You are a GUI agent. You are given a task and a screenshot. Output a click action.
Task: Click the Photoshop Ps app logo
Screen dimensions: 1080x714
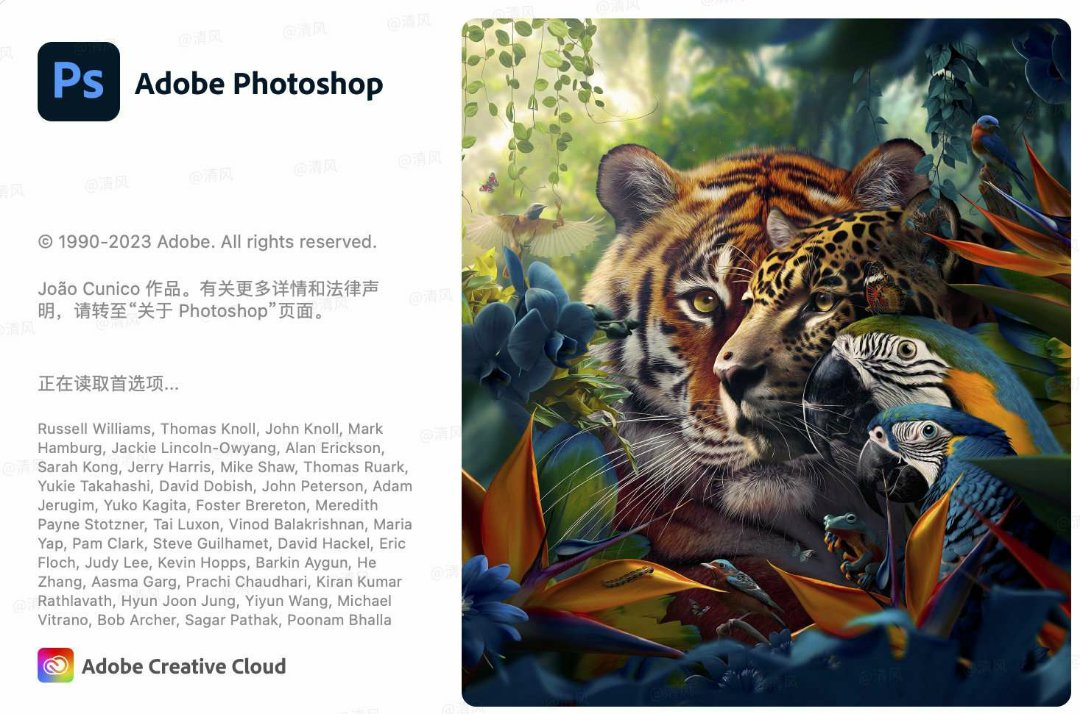[78, 81]
